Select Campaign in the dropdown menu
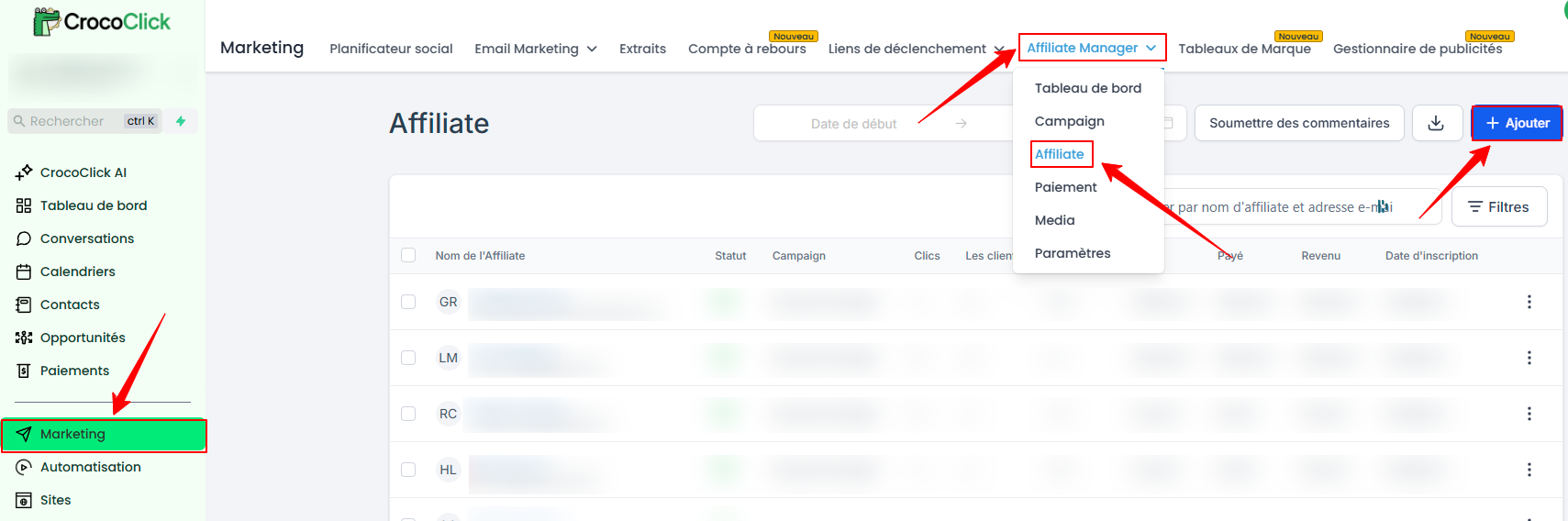Image resolution: width=1568 pixels, height=521 pixels. [1069, 121]
